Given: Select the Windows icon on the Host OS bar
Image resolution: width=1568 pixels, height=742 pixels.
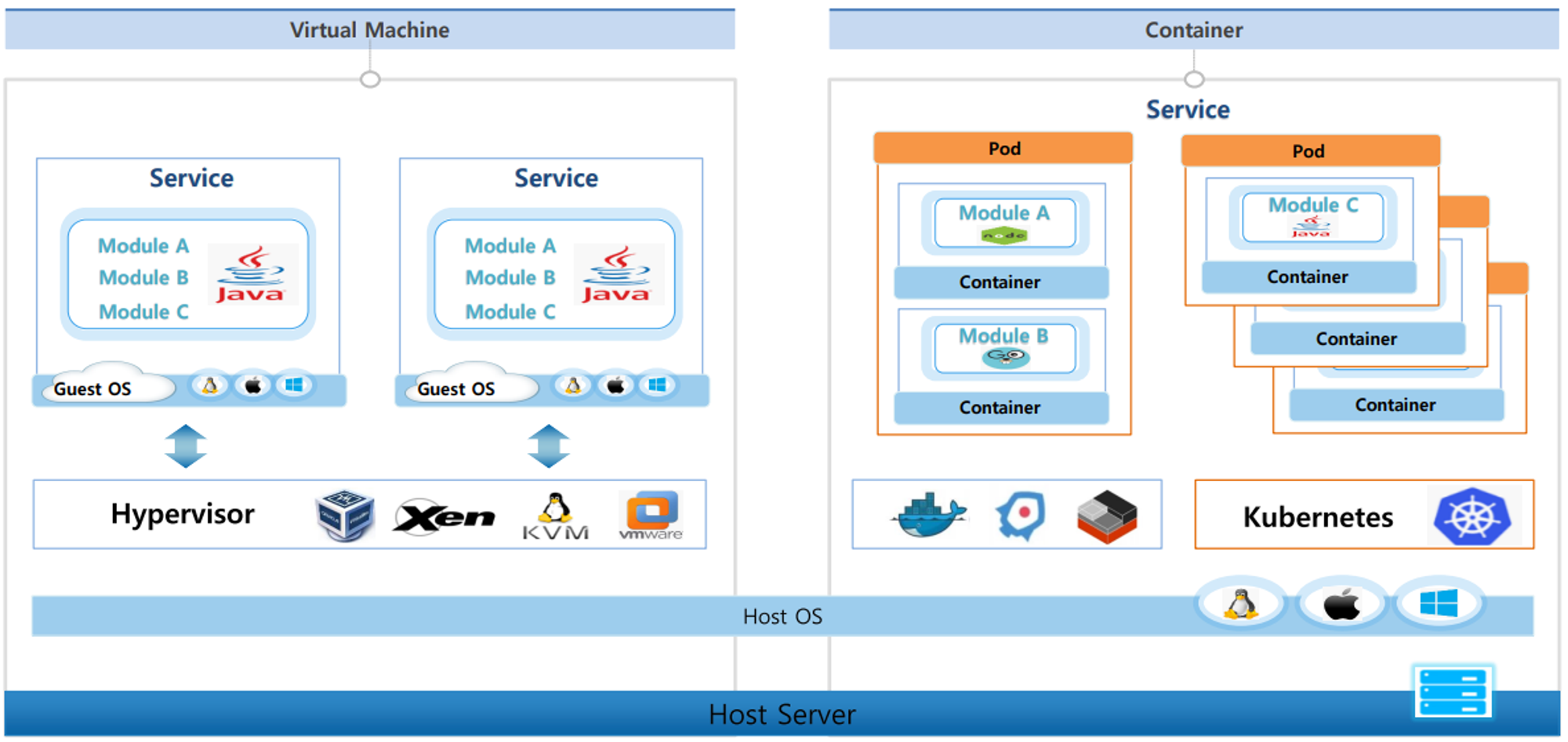Looking at the screenshot, I should (1439, 603).
